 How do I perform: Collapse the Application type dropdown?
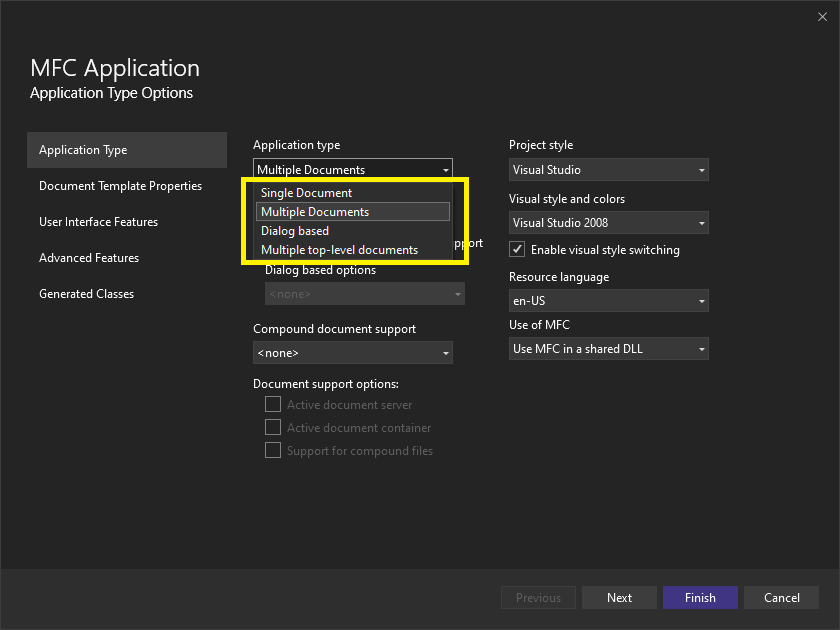point(444,168)
